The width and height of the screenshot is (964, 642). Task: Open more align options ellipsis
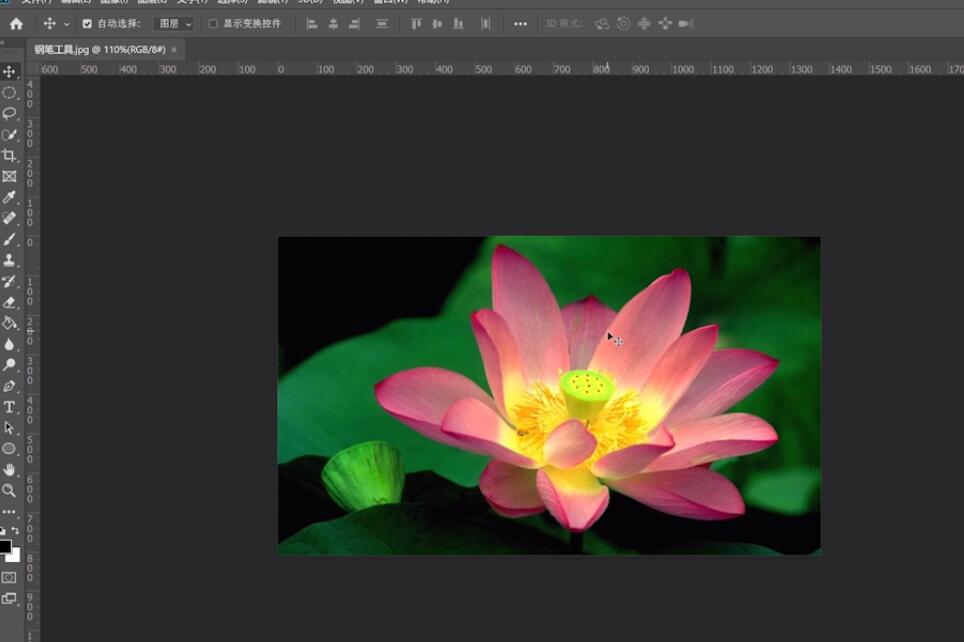click(x=520, y=24)
